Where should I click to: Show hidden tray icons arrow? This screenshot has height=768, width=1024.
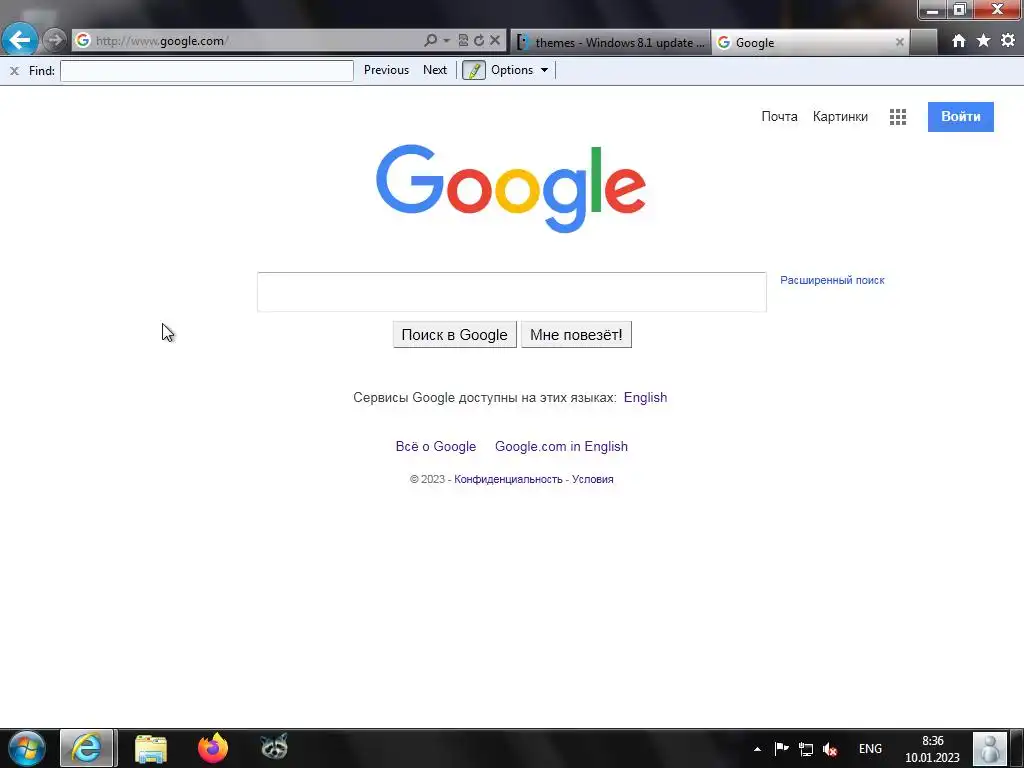[x=757, y=749]
